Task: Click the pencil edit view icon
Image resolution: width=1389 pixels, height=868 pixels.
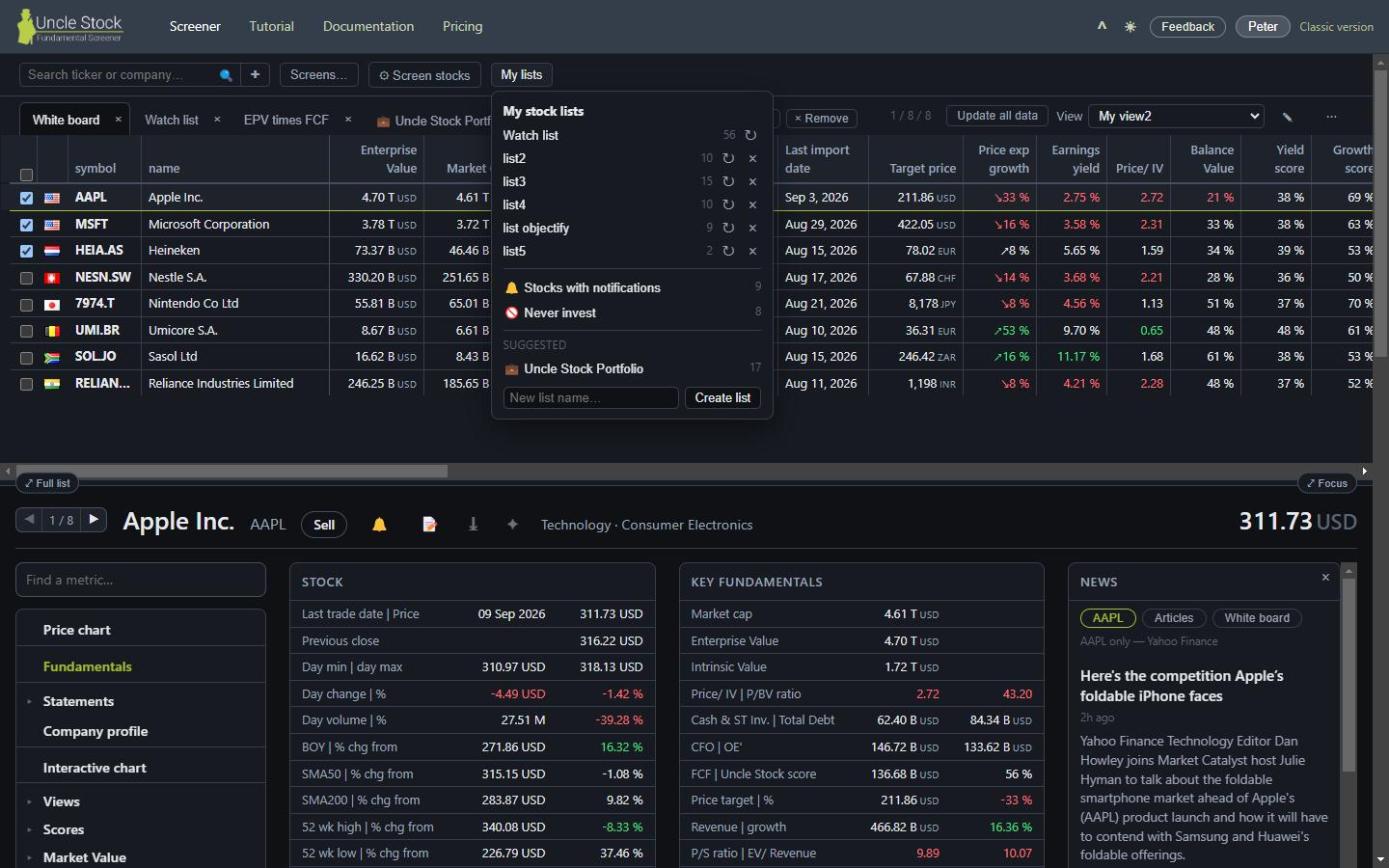Action: 1288,117
